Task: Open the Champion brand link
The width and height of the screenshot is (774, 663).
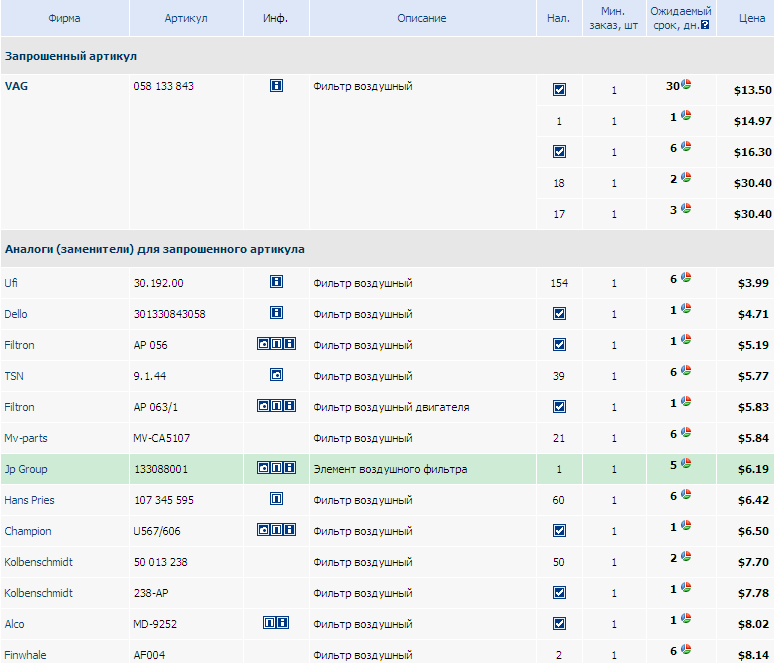Action: [28, 531]
